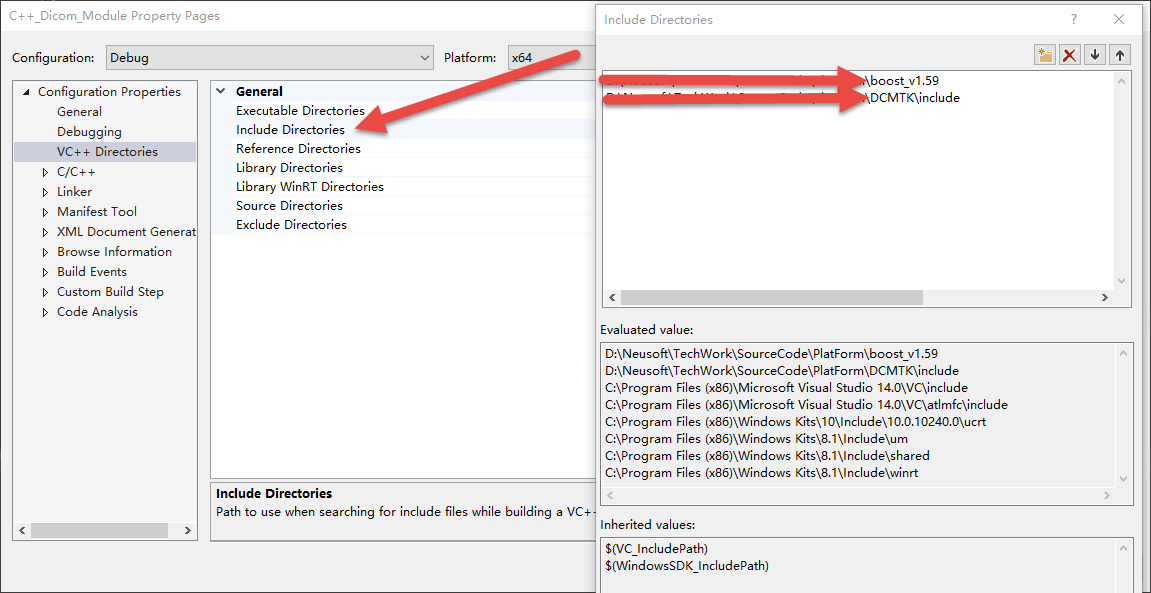Delete the selected directory entry
The width and height of the screenshot is (1151, 593).
(x=1069, y=54)
